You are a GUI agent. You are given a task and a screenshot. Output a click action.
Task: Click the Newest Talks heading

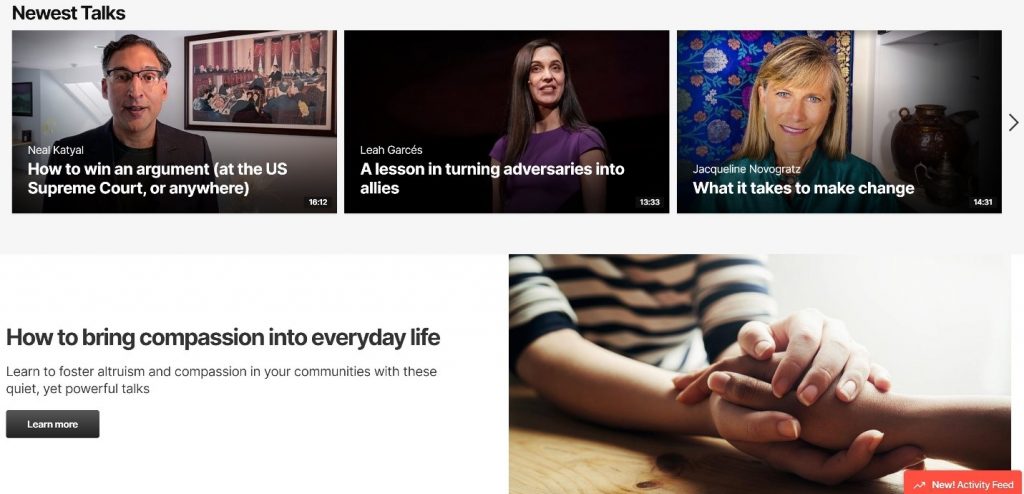[69, 12]
